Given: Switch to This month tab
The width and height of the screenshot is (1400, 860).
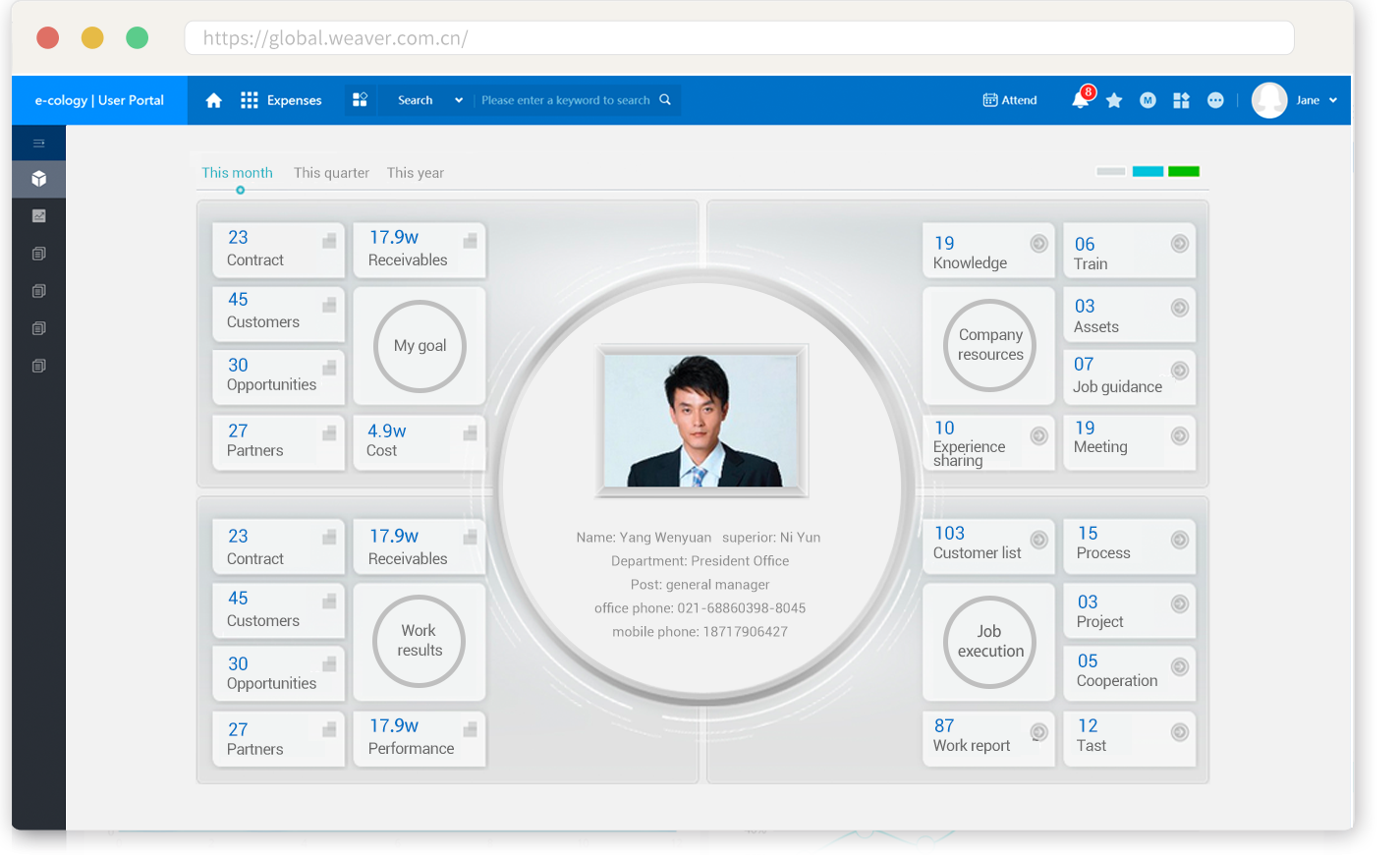Looking at the screenshot, I should pyautogui.click(x=237, y=173).
